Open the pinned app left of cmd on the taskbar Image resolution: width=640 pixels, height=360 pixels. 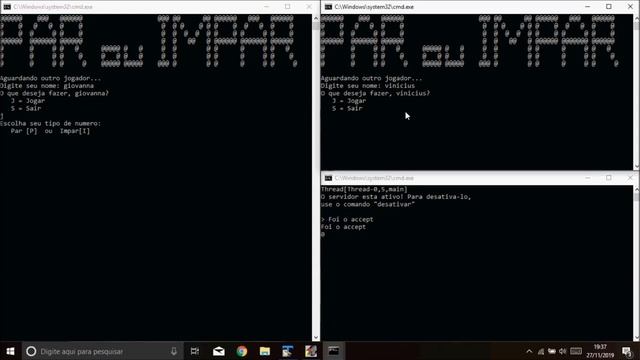(x=311, y=351)
